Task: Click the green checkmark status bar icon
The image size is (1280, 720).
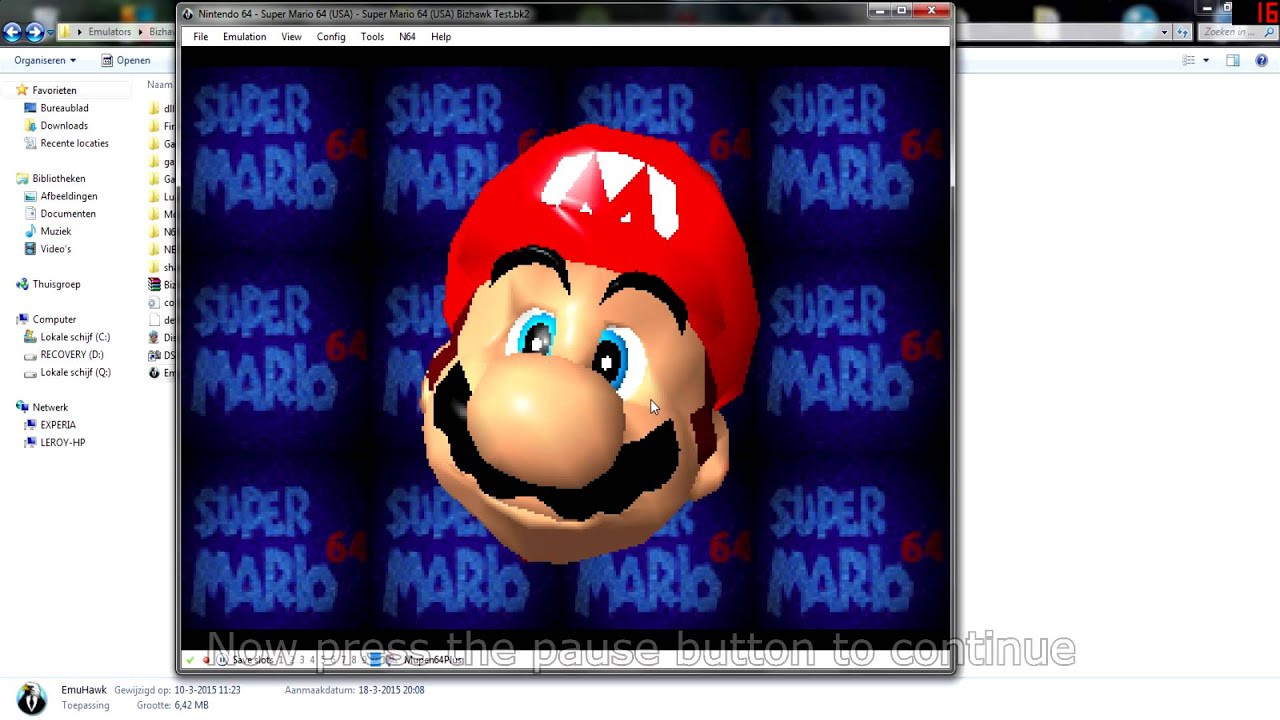Action: [x=190, y=660]
